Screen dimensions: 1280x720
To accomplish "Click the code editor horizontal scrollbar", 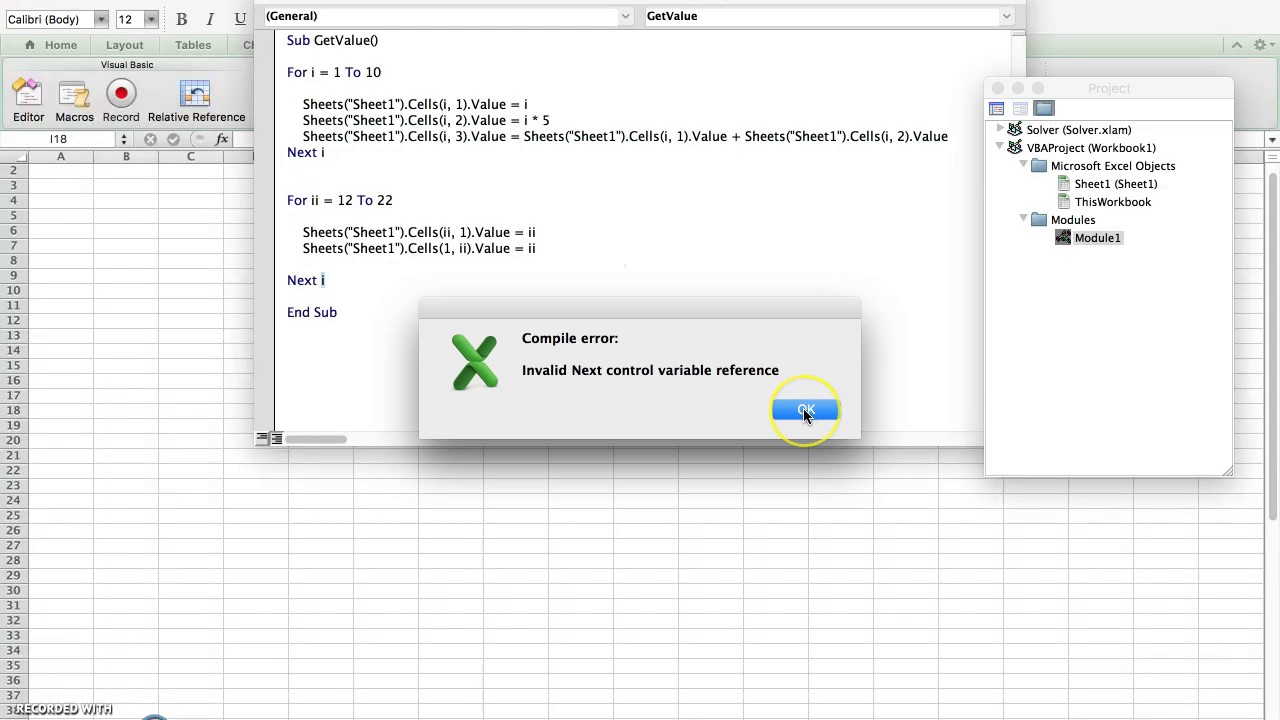I will pos(316,439).
